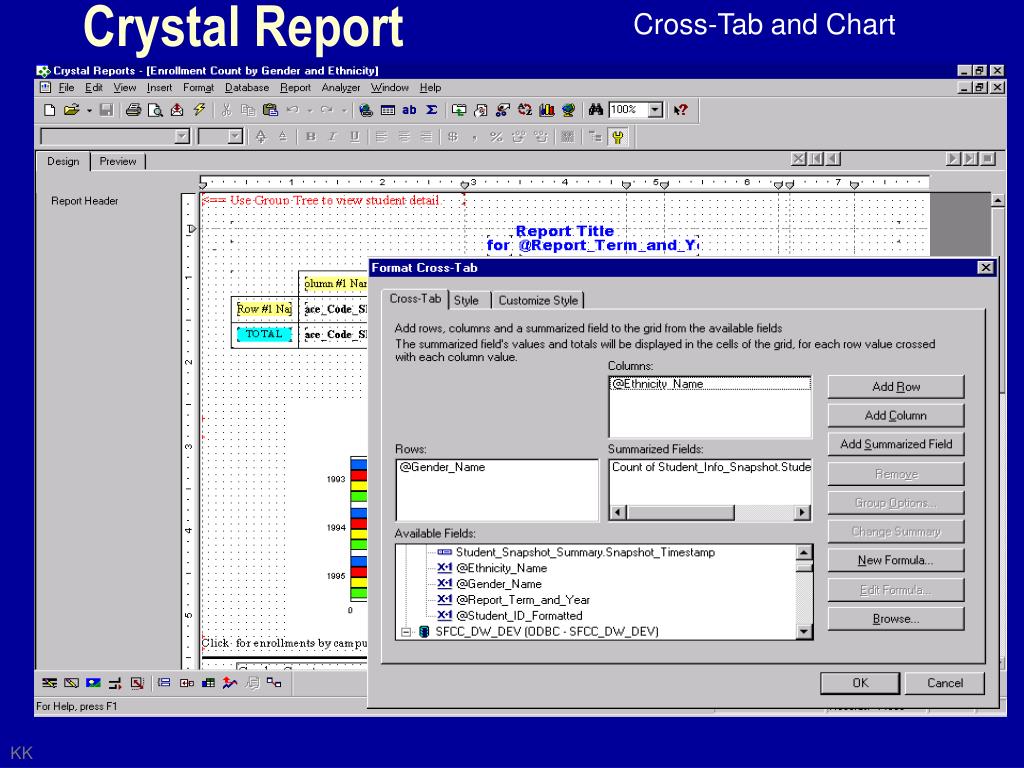Click the context Help arrow-question icon
1024x768 pixels.
point(680,110)
